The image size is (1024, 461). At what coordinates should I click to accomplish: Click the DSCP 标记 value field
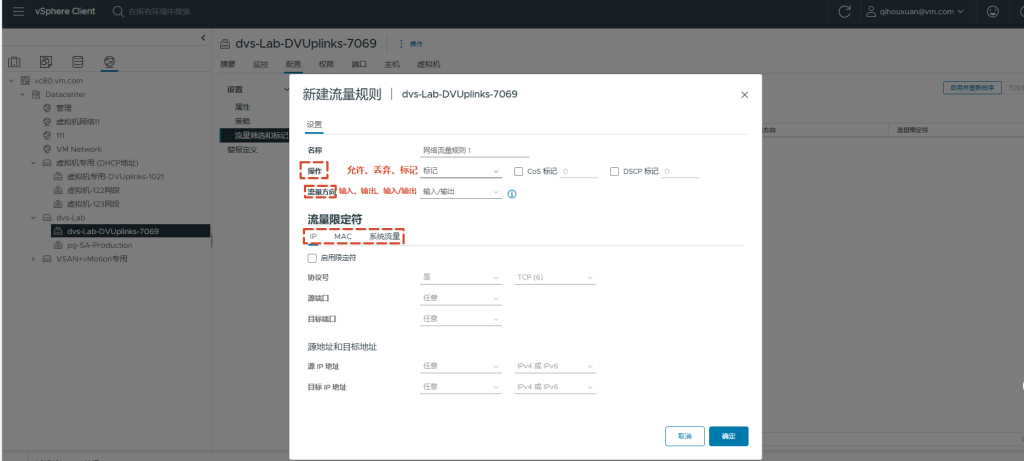click(679, 171)
